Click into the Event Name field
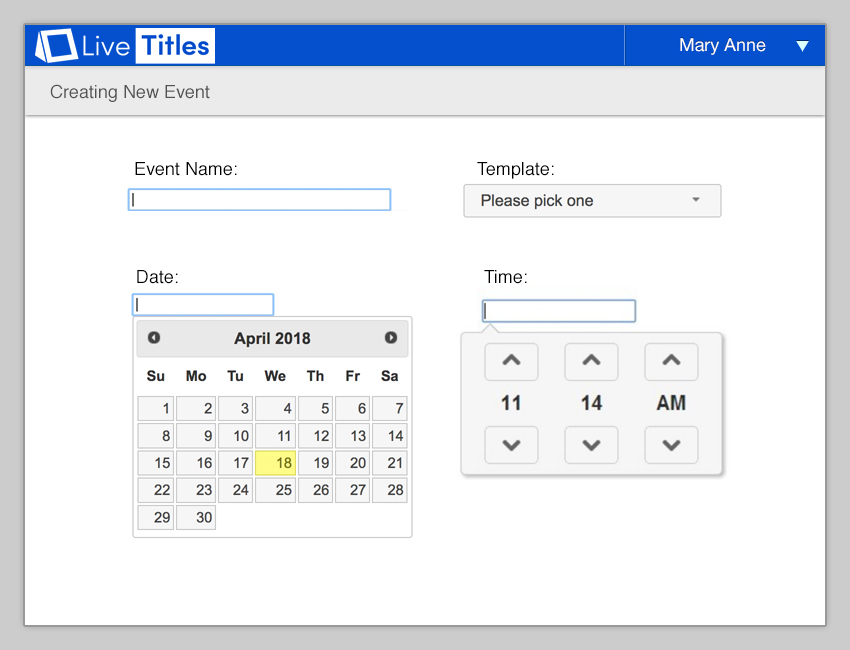This screenshot has height=650, width=850. click(x=259, y=200)
